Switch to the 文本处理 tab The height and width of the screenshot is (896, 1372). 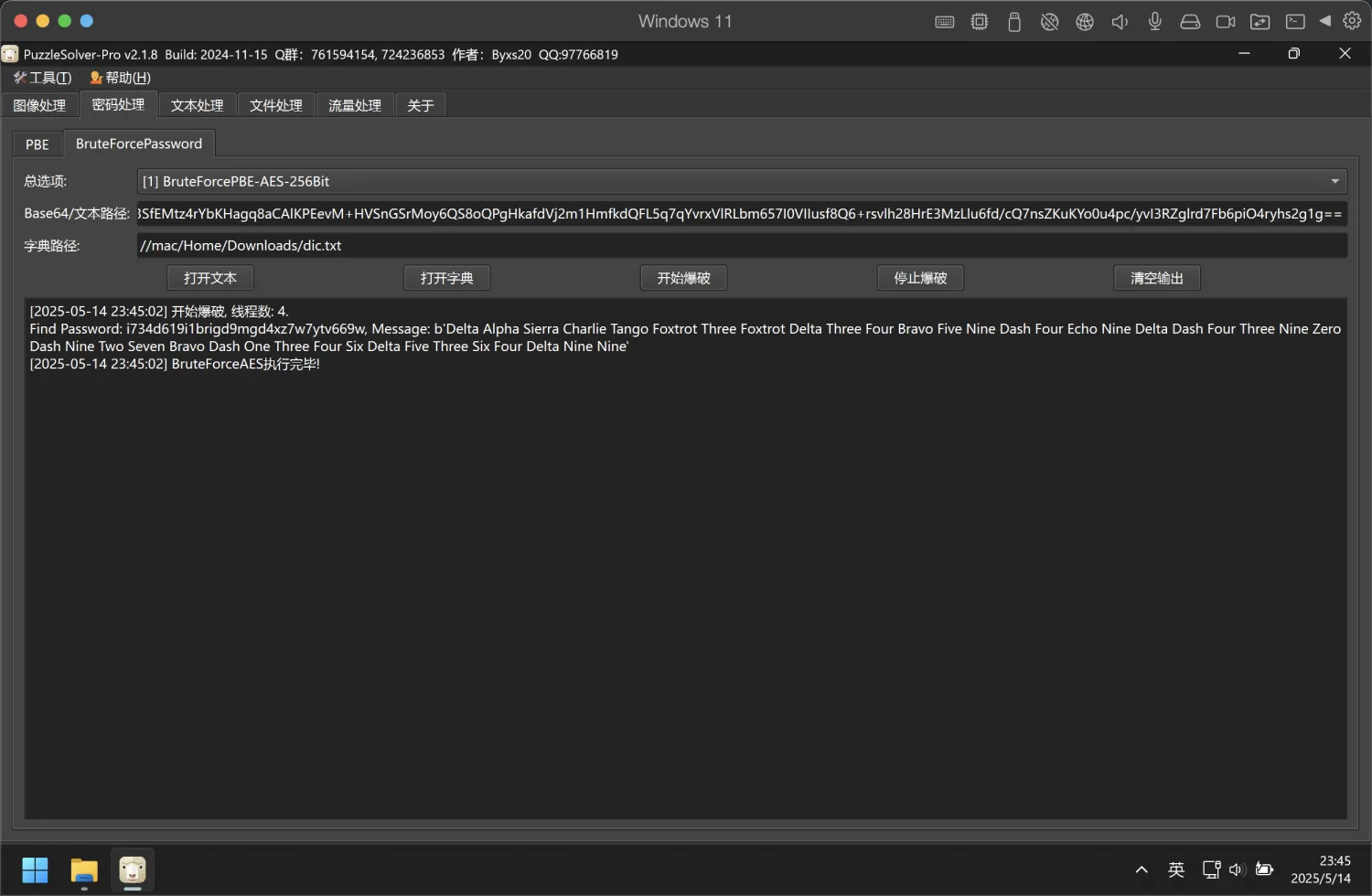[x=197, y=105]
